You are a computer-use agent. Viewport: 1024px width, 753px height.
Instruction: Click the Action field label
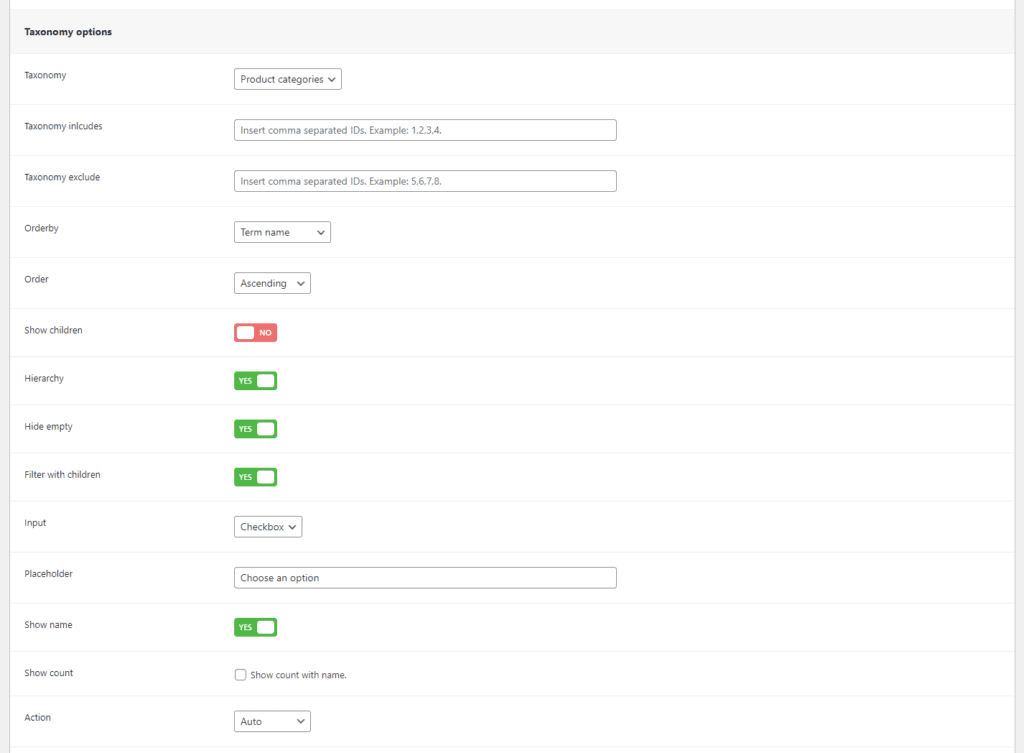point(37,717)
